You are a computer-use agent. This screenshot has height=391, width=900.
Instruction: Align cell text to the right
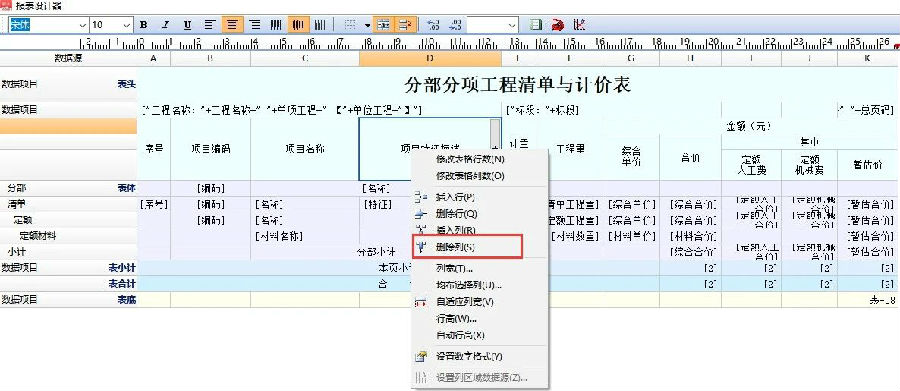click(x=255, y=25)
